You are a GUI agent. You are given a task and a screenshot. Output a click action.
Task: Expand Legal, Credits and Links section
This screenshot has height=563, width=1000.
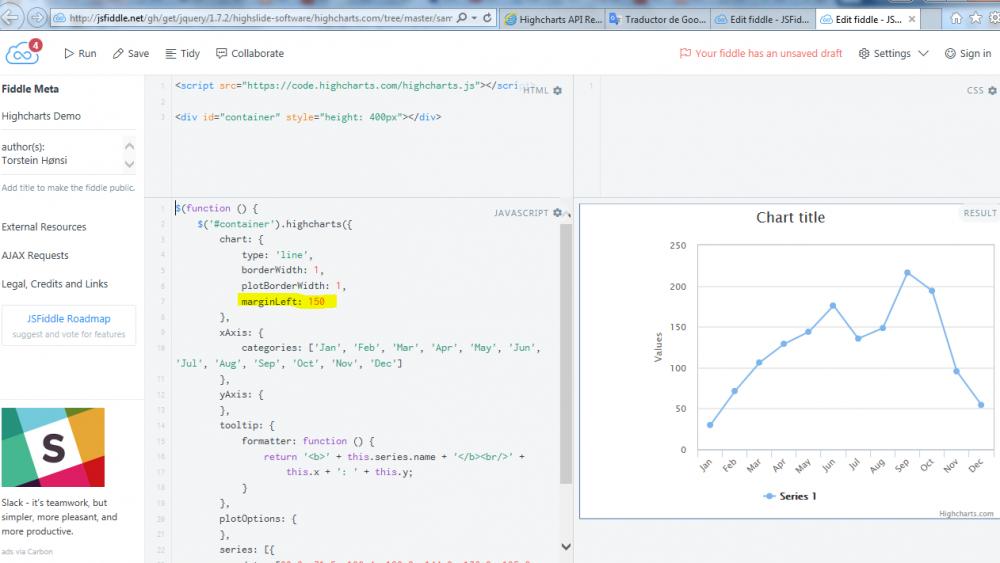click(54, 284)
